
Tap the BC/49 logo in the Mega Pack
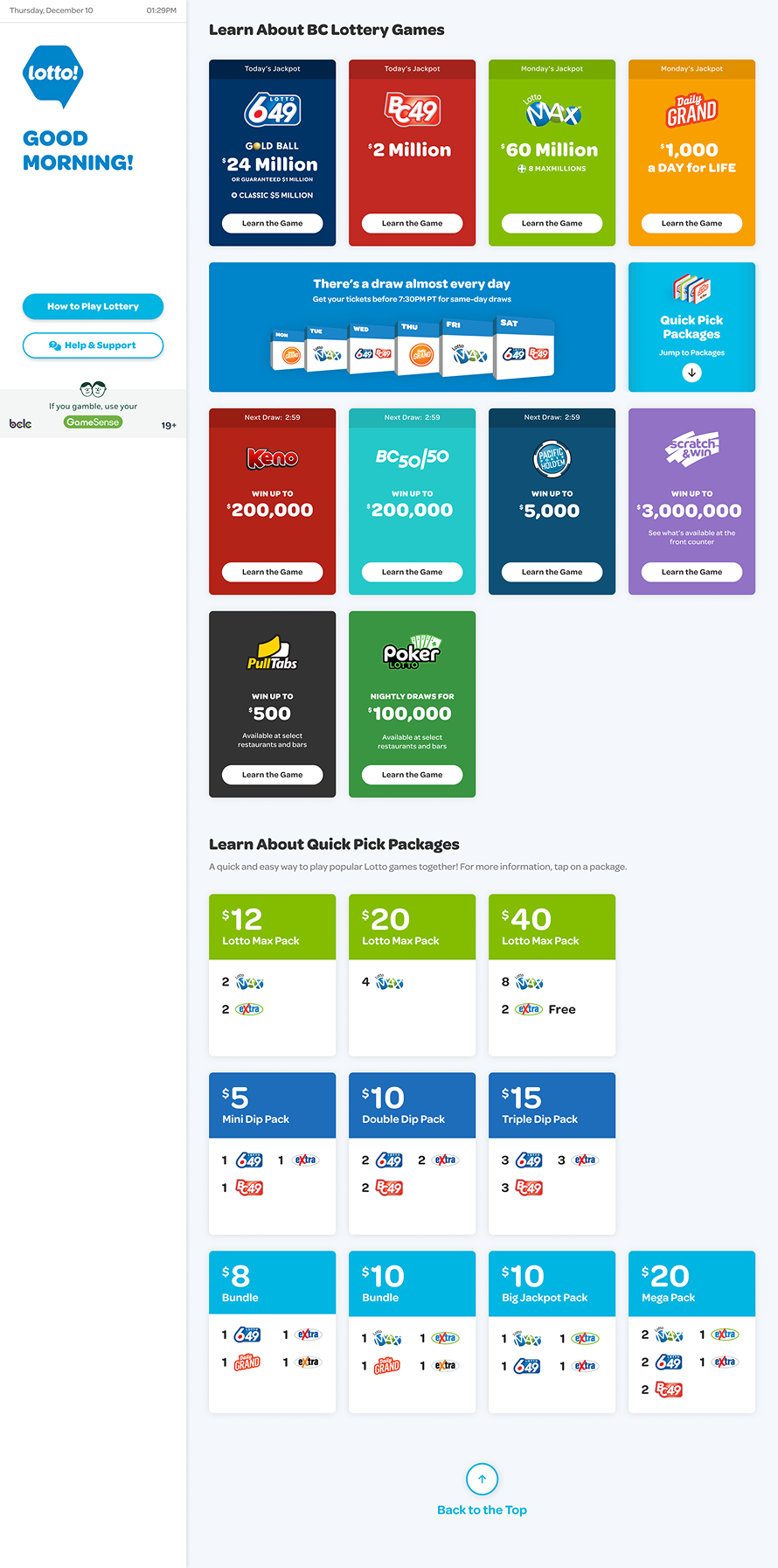(x=669, y=1390)
